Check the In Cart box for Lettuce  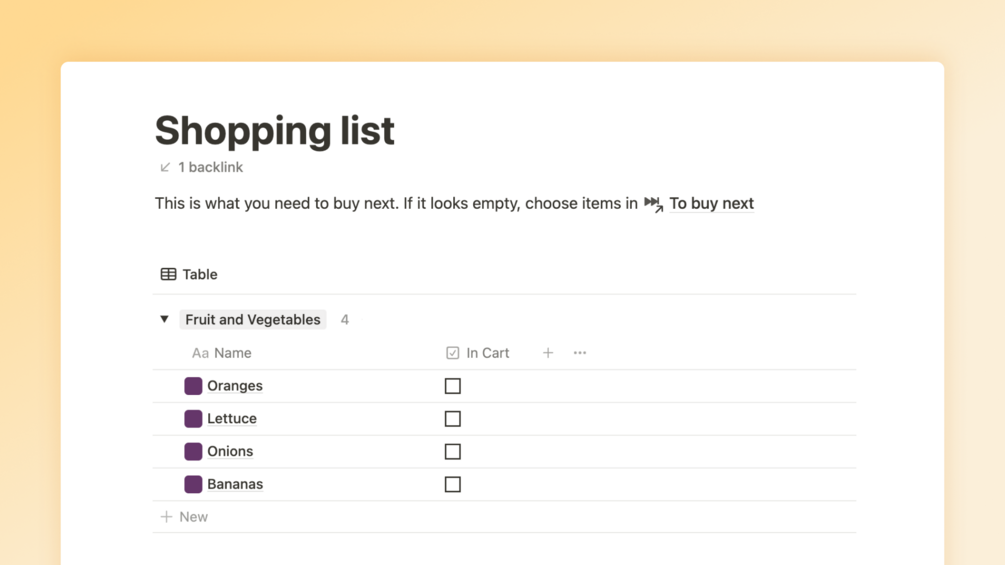pyautogui.click(x=453, y=419)
